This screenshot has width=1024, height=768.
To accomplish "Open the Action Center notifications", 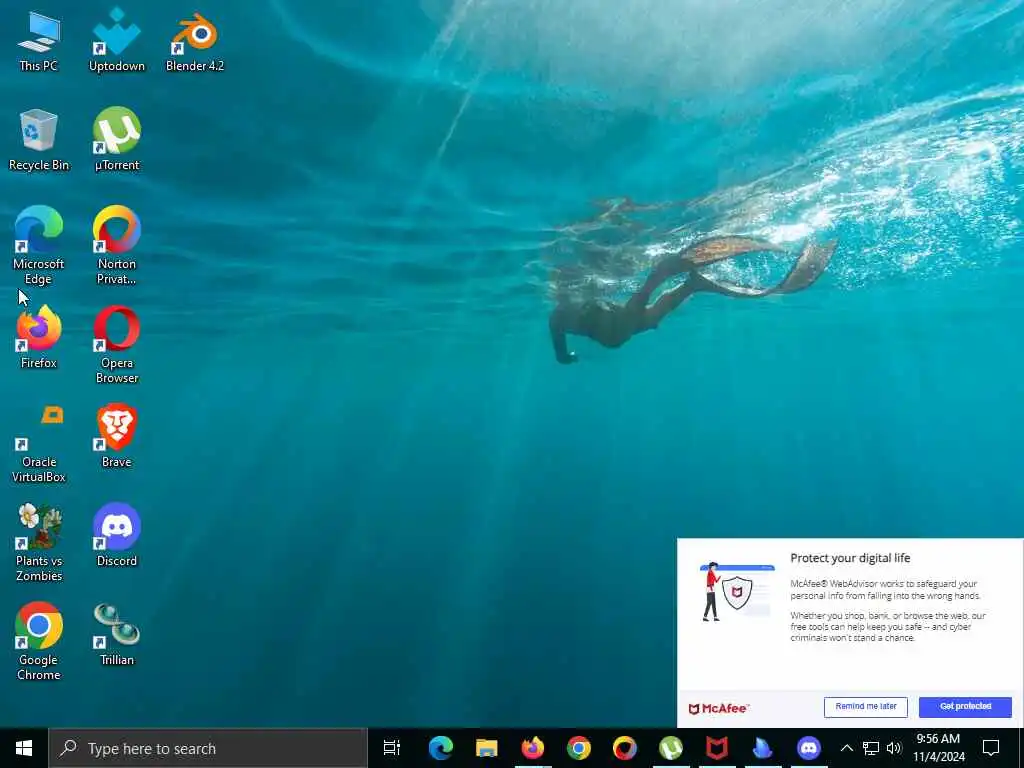I will pos(991,748).
